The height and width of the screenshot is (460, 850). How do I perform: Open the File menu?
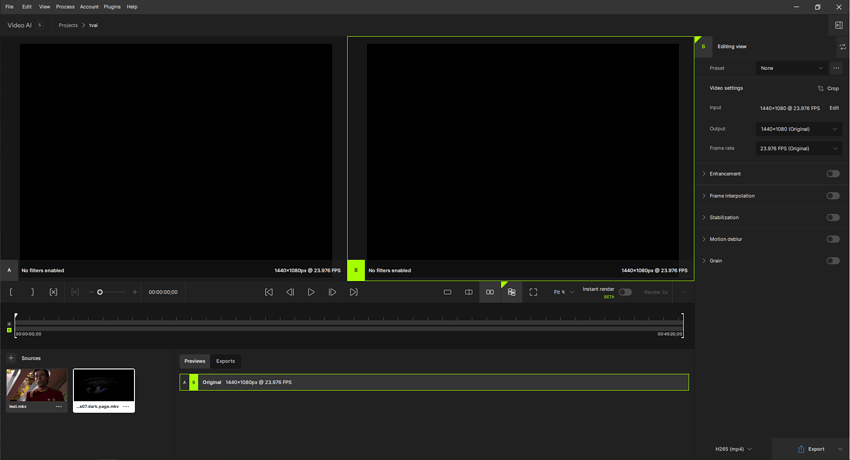9,7
